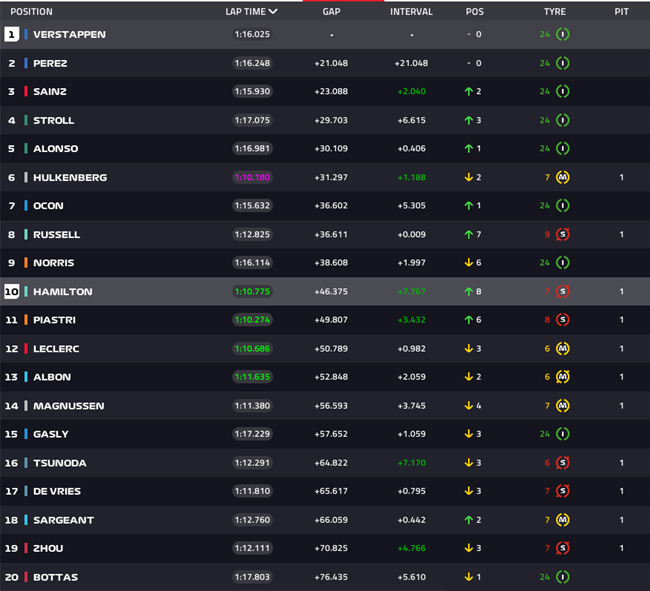Open the HULKENBERG driver name

coord(70,178)
